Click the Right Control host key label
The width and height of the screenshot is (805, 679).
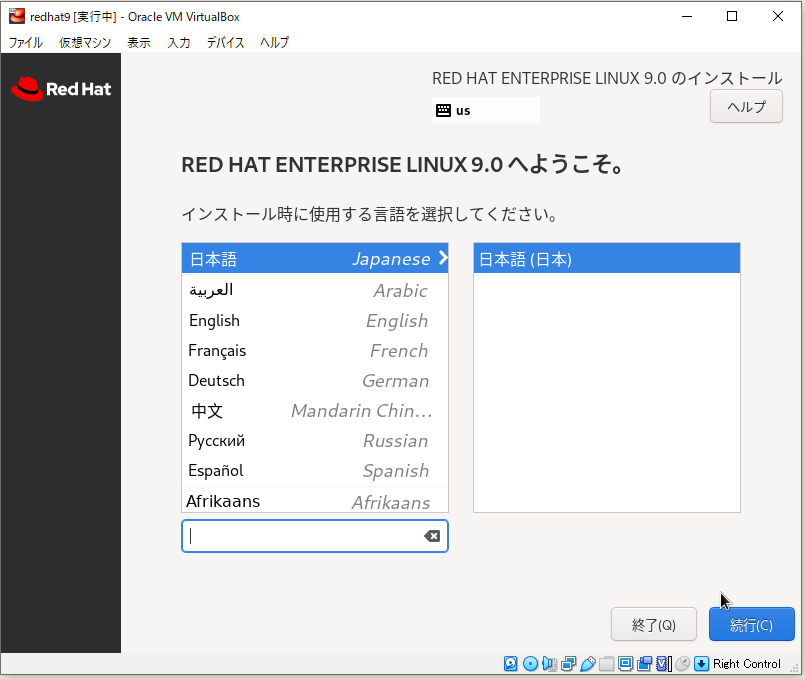point(746,664)
